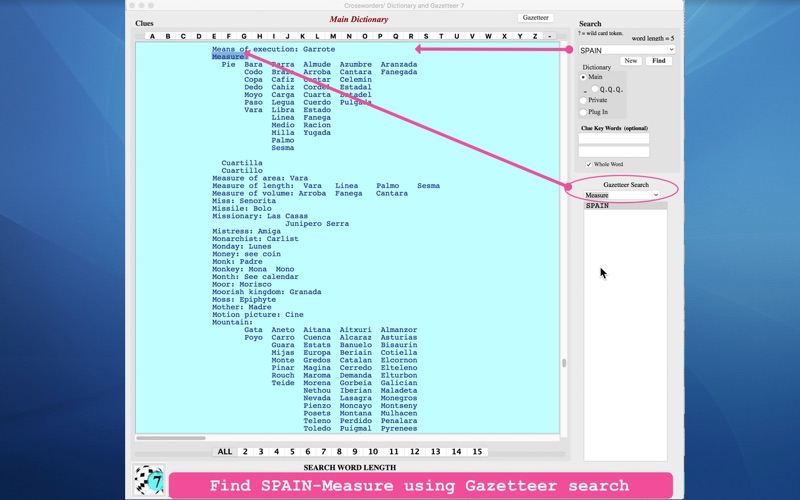800x500 pixels.
Task: Select the Main dictionary radio button
Action: click(583, 77)
